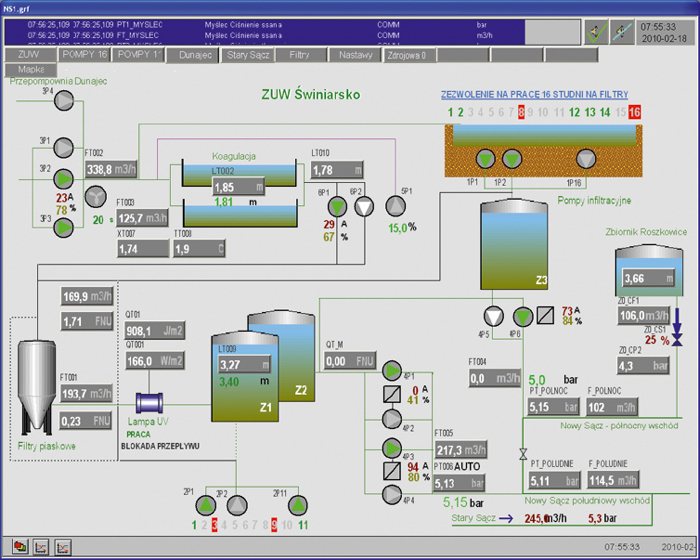The width and height of the screenshot is (700, 560).
Task: Select the 2P11 well pump
Action: pos(292,503)
